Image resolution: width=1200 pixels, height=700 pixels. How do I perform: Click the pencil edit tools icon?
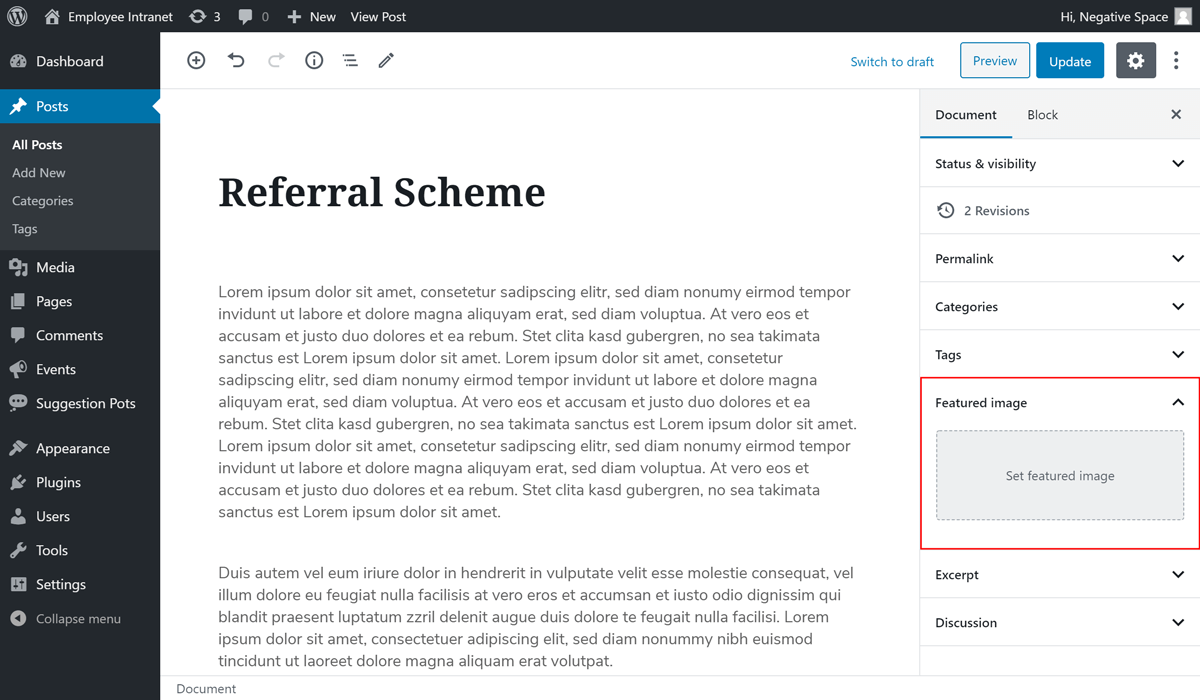[x=386, y=61]
